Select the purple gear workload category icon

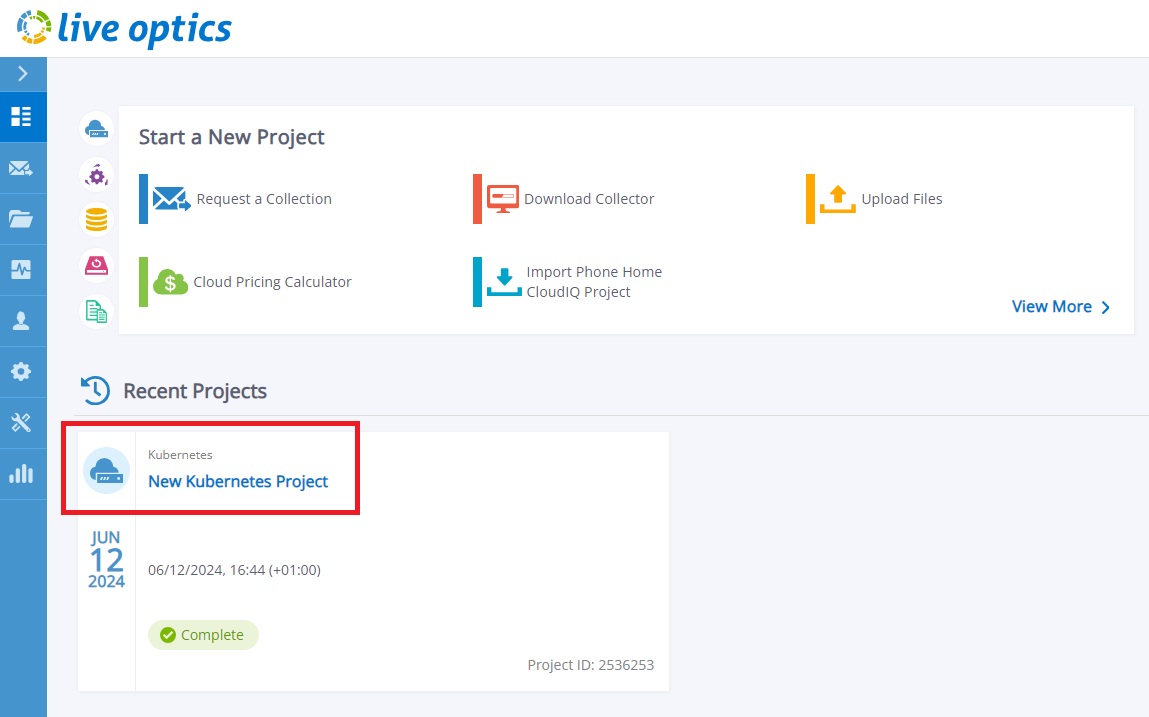click(96, 175)
